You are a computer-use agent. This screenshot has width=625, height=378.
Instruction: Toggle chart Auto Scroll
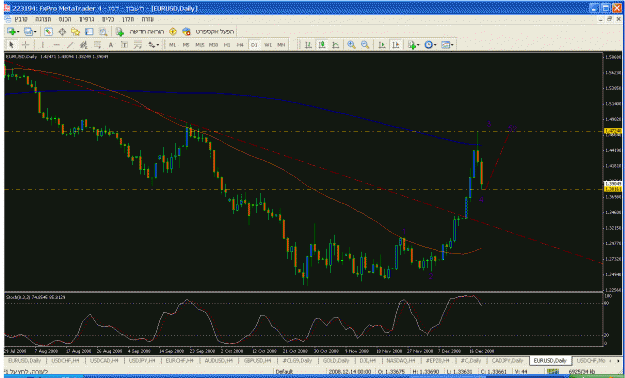click(x=381, y=45)
